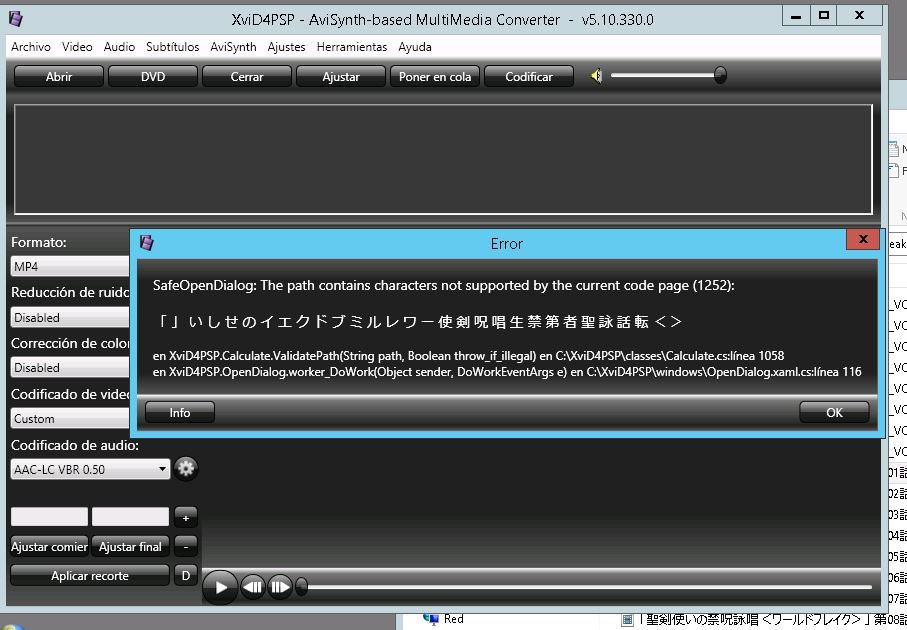Screen dimensions: 907x630
Task: Select the Japanese-named file in background window
Action: pyautogui.click(x=764, y=620)
